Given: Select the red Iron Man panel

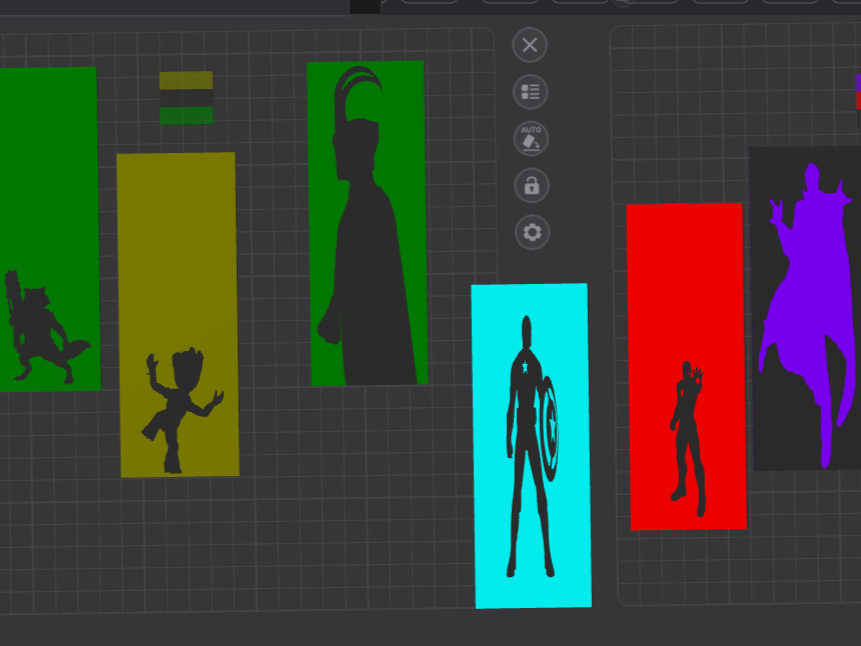Looking at the screenshot, I should click(686, 366).
